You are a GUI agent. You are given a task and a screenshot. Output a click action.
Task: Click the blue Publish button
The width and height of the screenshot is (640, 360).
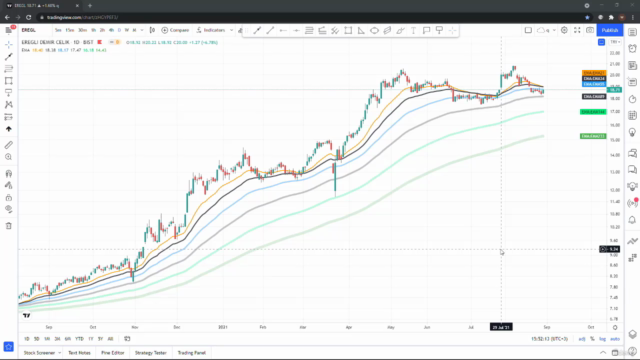610,30
